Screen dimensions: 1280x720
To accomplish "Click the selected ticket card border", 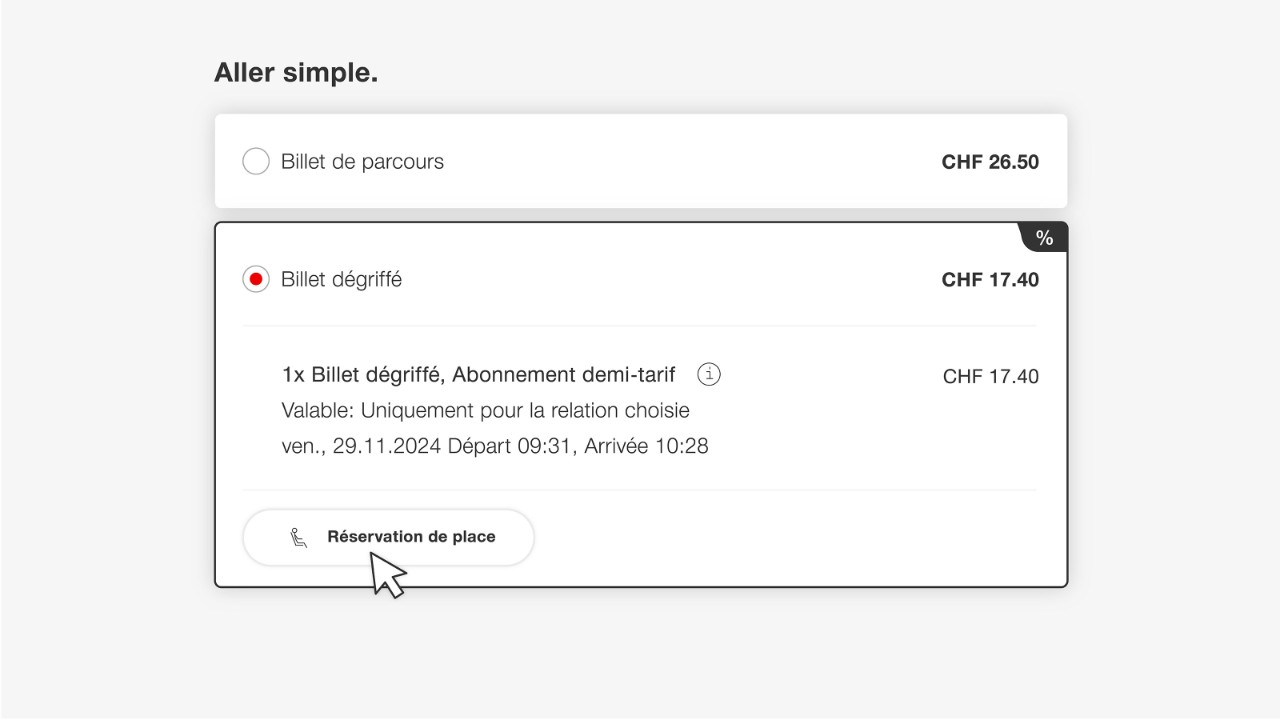I will [x=640, y=222].
